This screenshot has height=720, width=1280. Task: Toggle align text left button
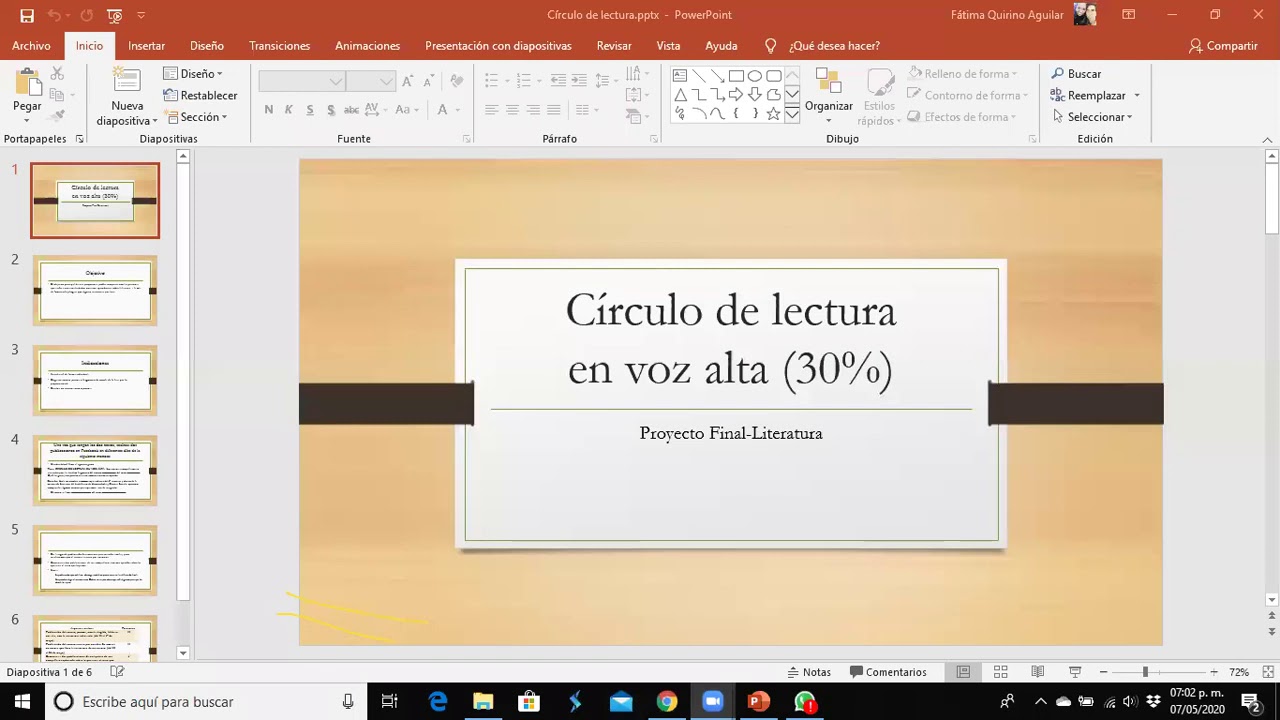pyautogui.click(x=491, y=110)
